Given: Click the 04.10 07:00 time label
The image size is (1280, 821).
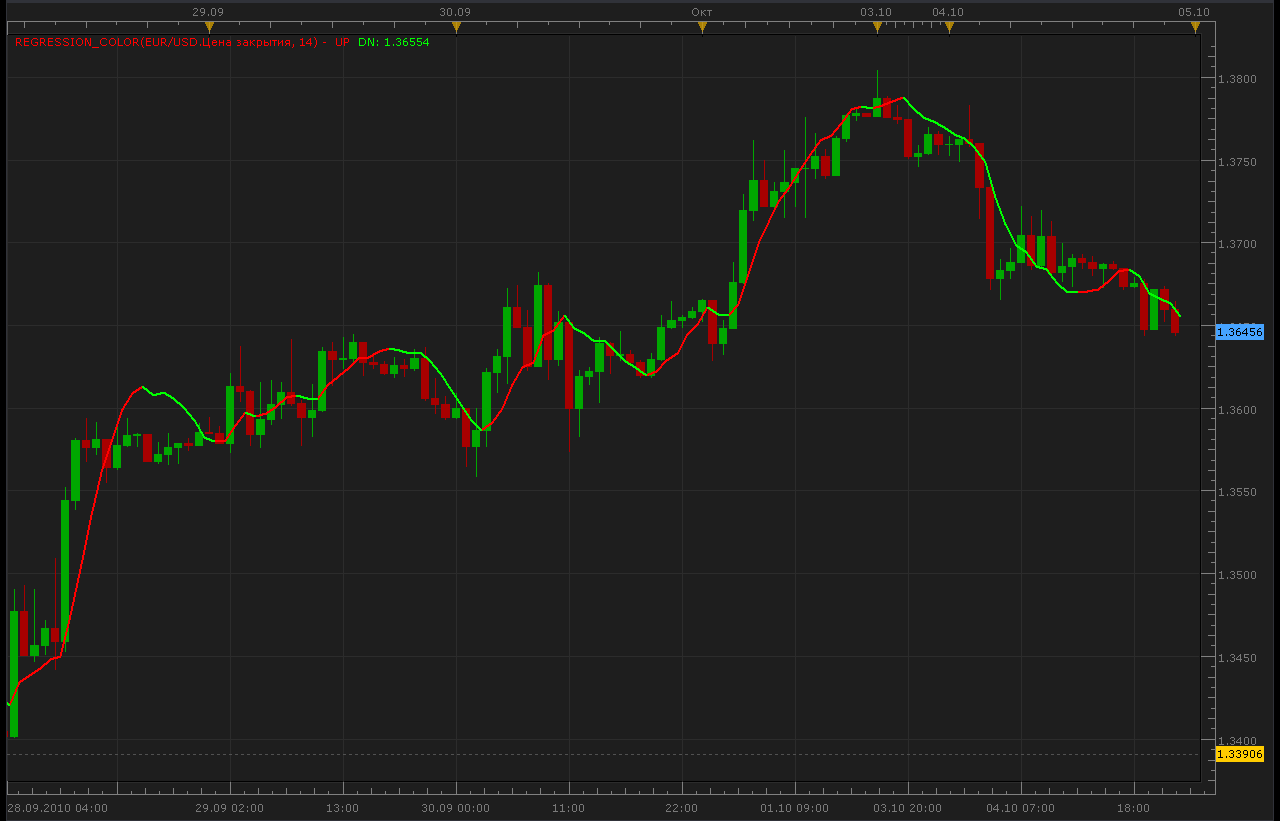Looking at the screenshot, I should [x=1021, y=808].
